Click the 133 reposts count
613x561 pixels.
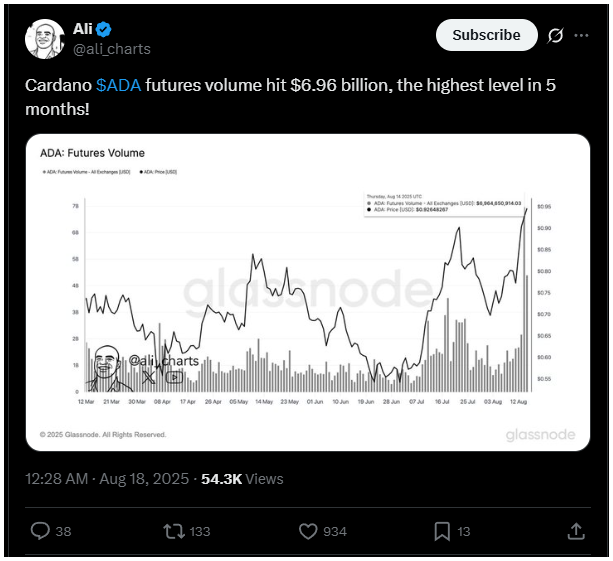(200, 532)
